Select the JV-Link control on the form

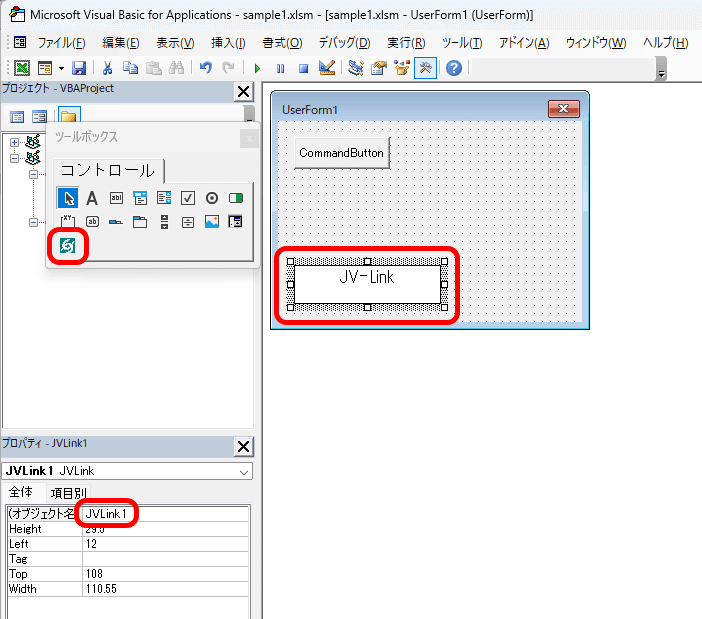[x=367, y=284]
